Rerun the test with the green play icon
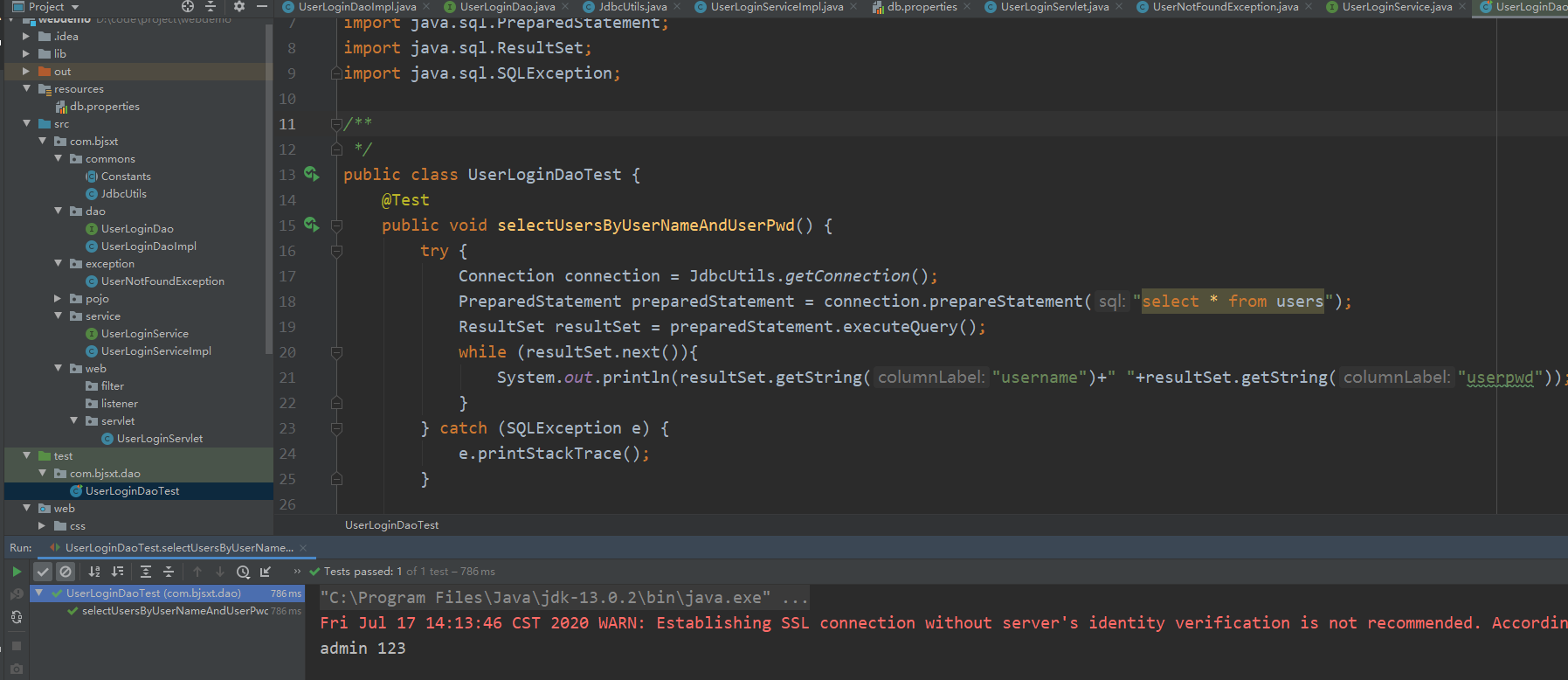Screen dimensions: 1568x680 coord(17,572)
